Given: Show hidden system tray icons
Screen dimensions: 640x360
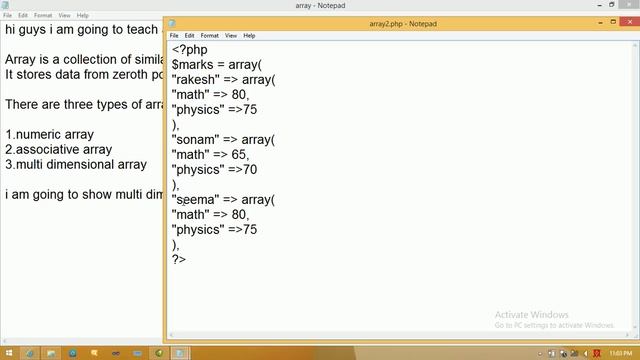Looking at the screenshot, I should point(540,353).
